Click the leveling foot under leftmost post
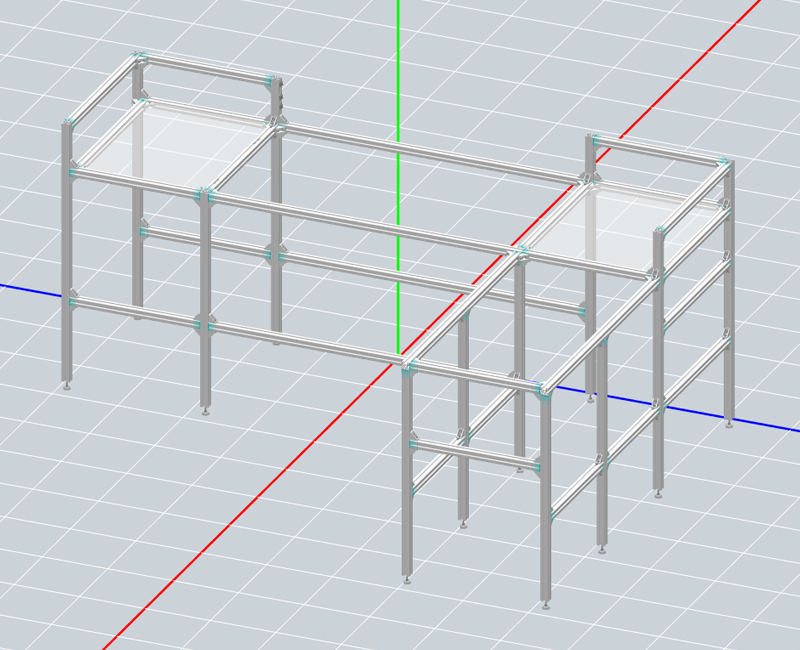This screenshot has height=650, width=800. point(67,384)
